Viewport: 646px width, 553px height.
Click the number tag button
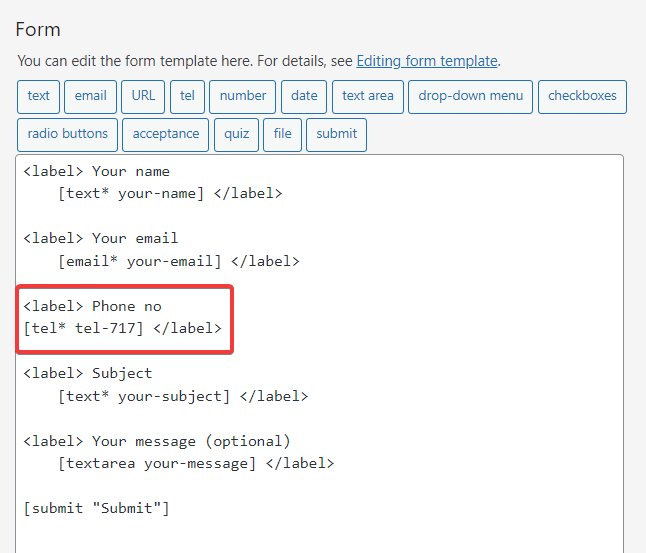point(242,97)
